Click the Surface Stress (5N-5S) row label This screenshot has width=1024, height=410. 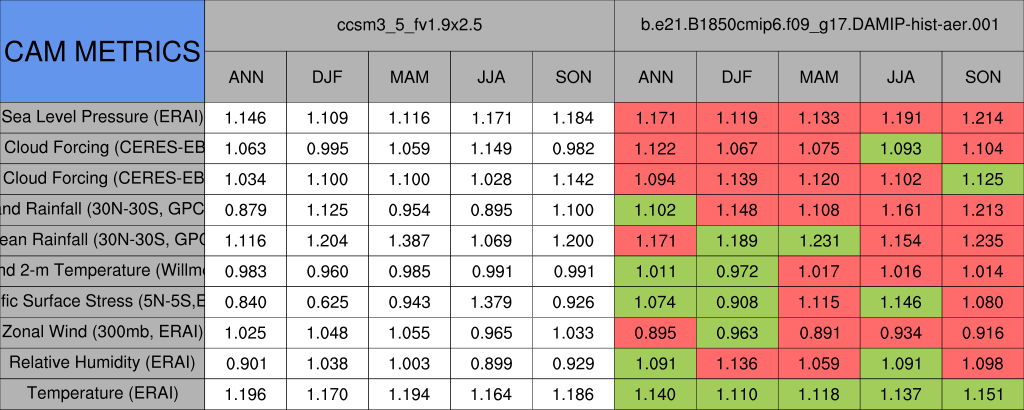point(102,301)
